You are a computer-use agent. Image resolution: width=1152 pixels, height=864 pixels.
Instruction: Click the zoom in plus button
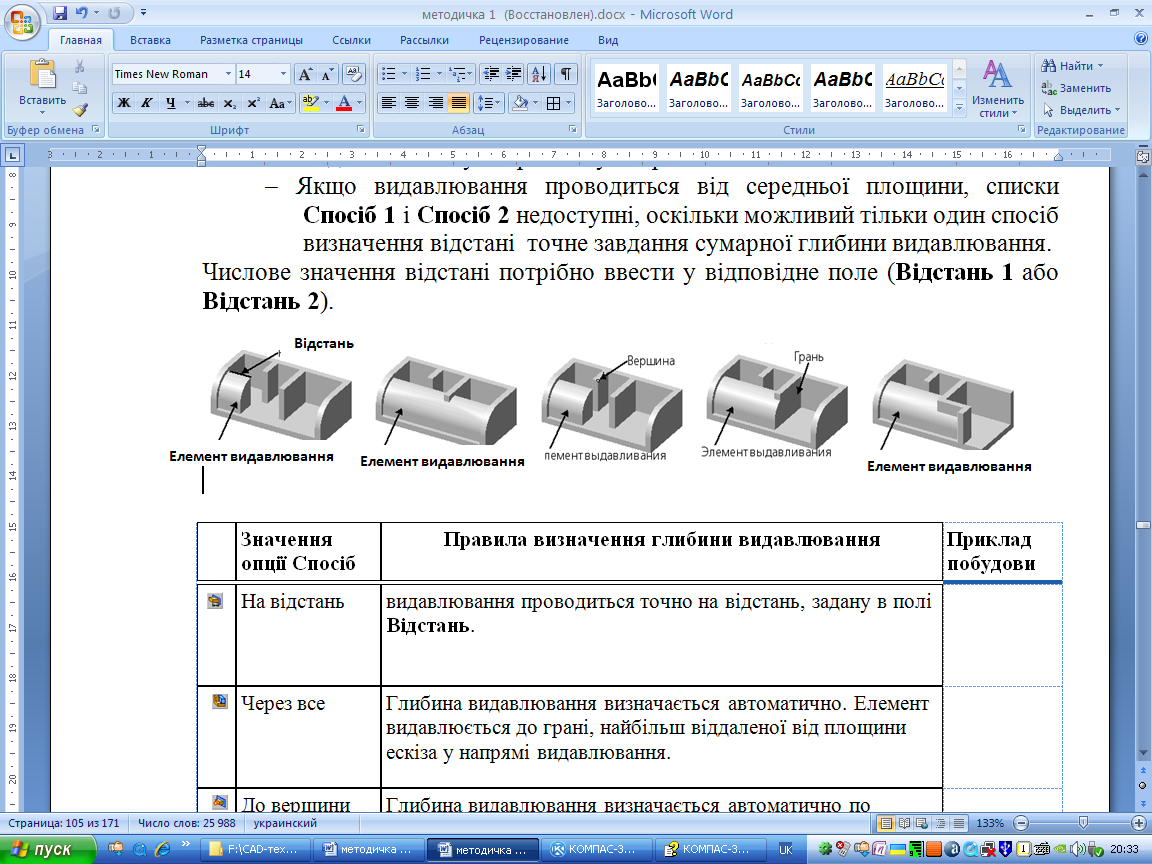[1139, 824]
